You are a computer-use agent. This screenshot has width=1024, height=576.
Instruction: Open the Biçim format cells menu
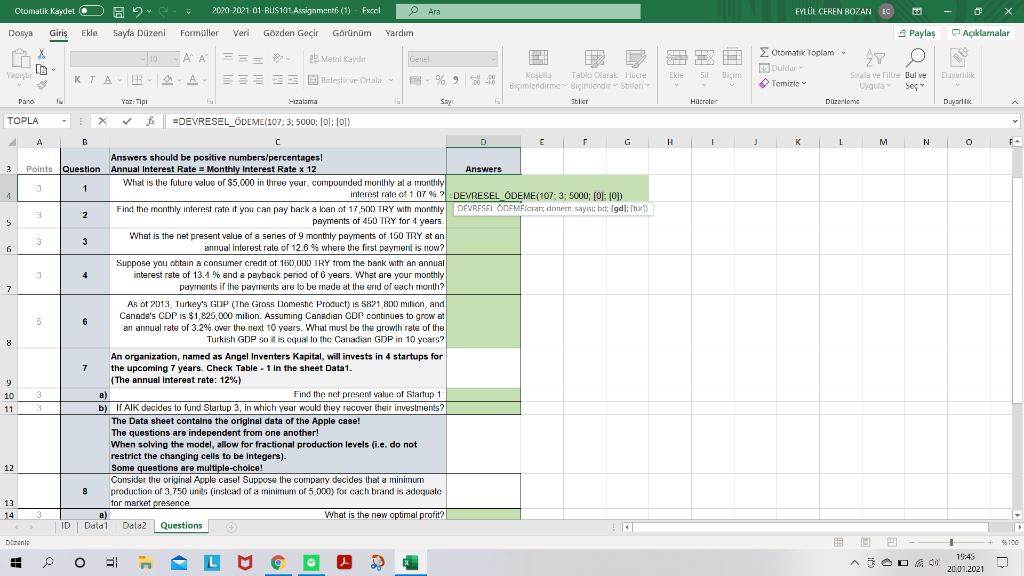click(731, 69)
